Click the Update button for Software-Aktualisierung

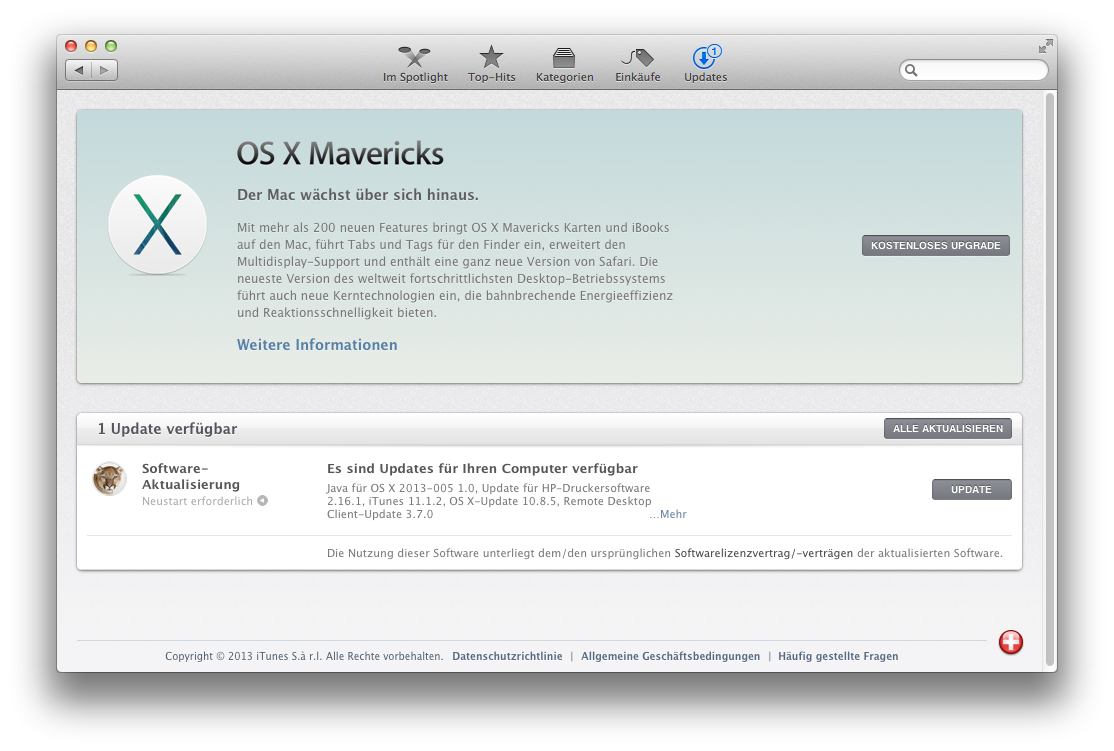[971, 490]
